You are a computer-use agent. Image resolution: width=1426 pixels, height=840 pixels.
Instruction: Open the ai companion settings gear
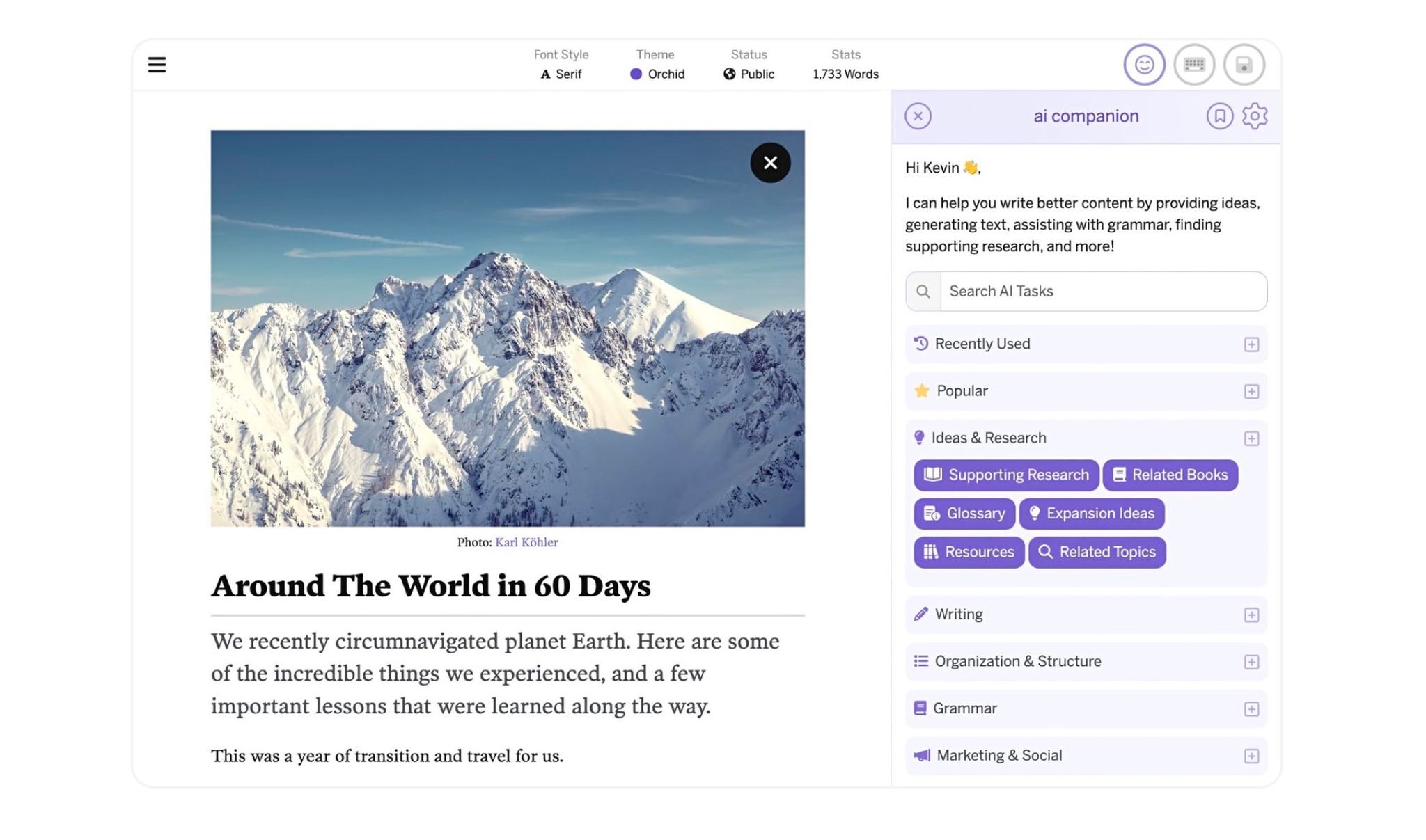1255,116
